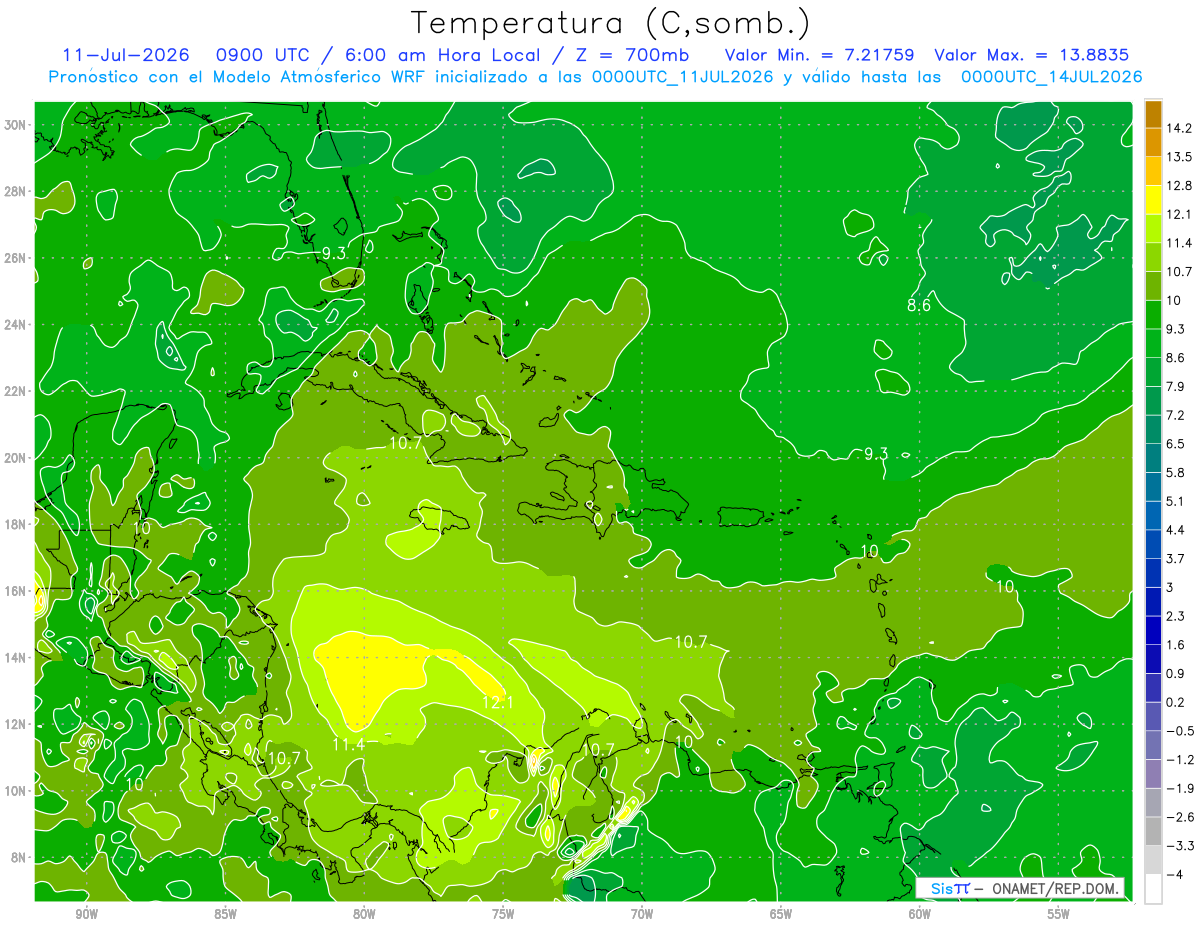Viewport: 1200px width, 927px height.
Task: Click the '6.5' colorbar scale label
Action: click(x=1176, y=444)
